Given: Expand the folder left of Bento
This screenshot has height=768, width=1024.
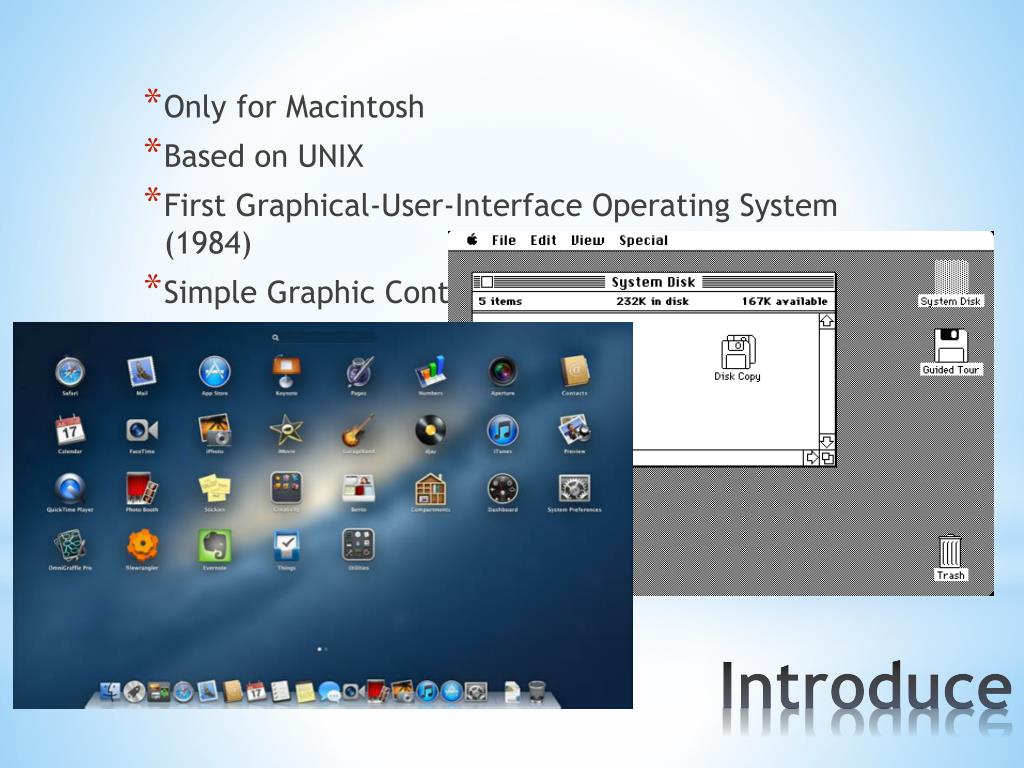Looking at the screenshot, I should 286,488.
